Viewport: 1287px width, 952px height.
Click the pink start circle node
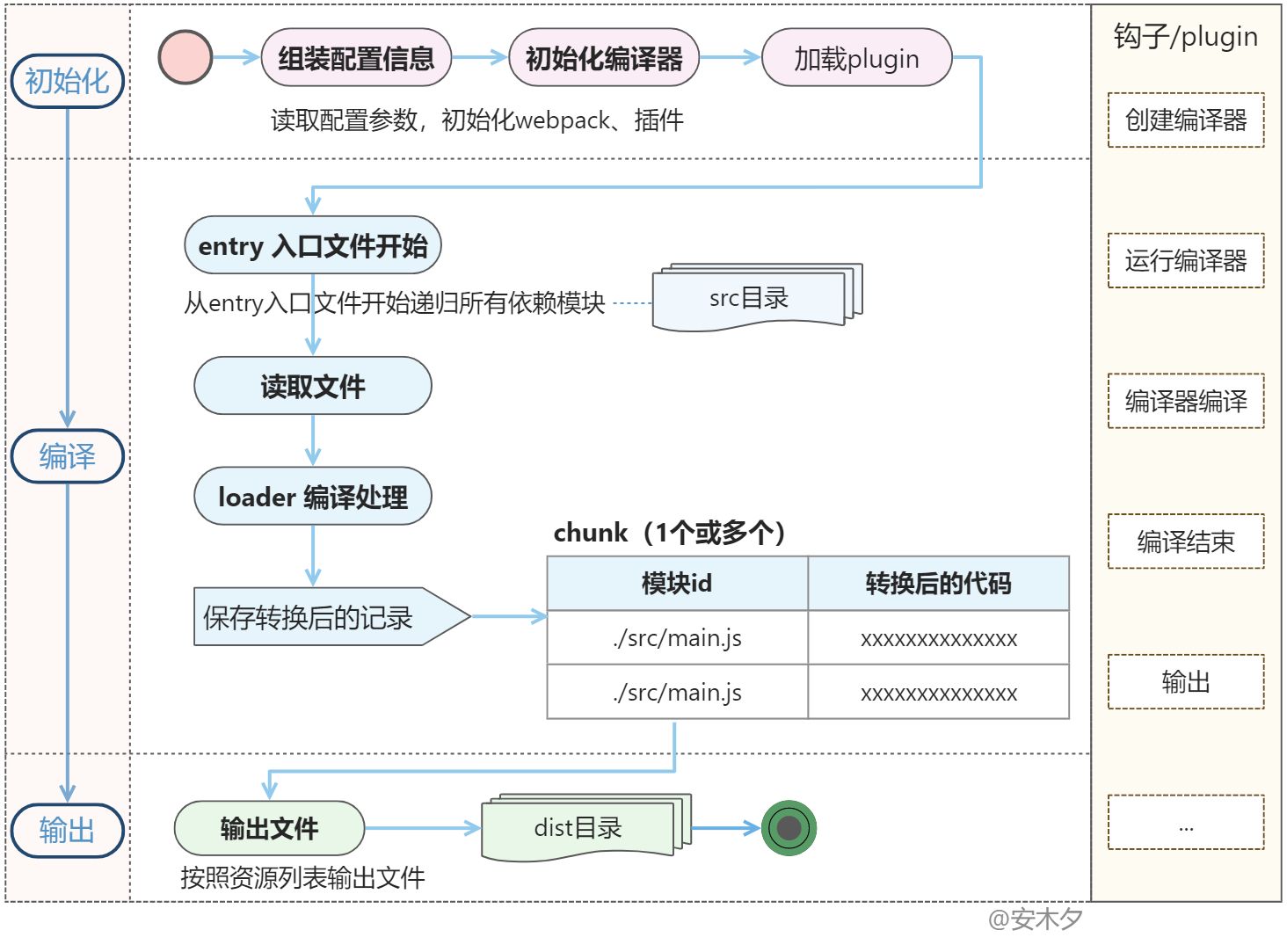[x=185, y=58]
